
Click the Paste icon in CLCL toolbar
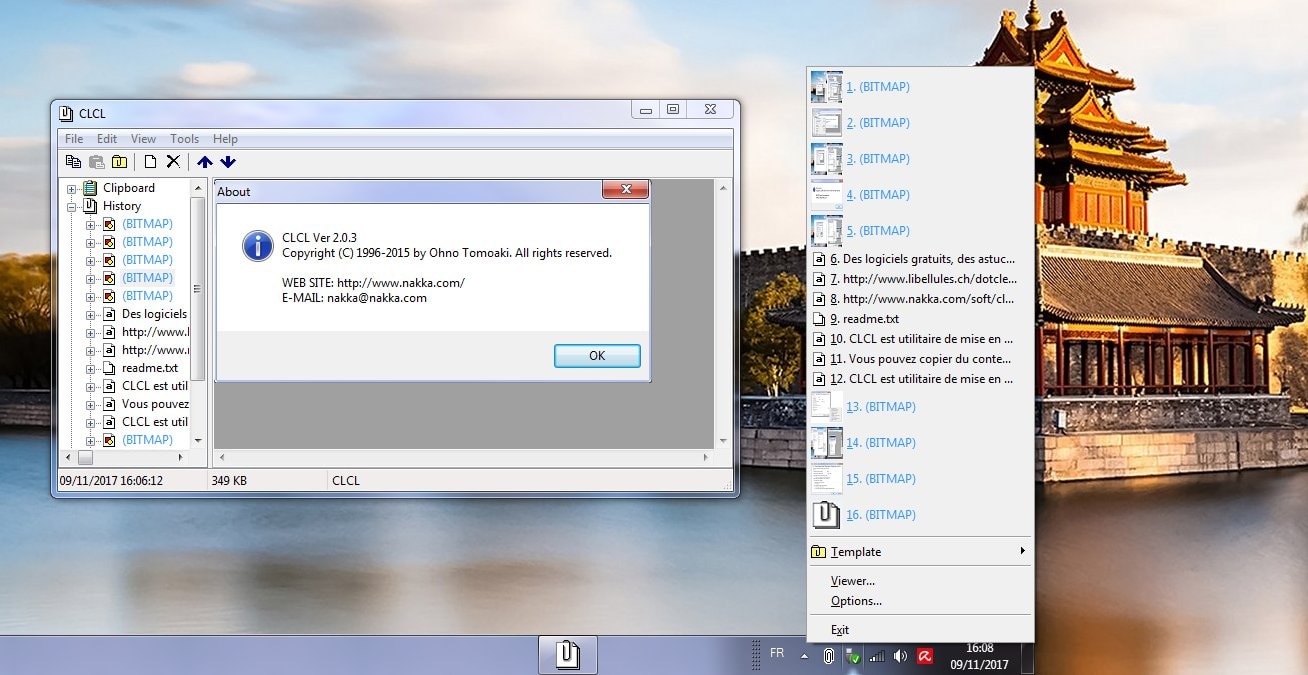tap(97, 162)
